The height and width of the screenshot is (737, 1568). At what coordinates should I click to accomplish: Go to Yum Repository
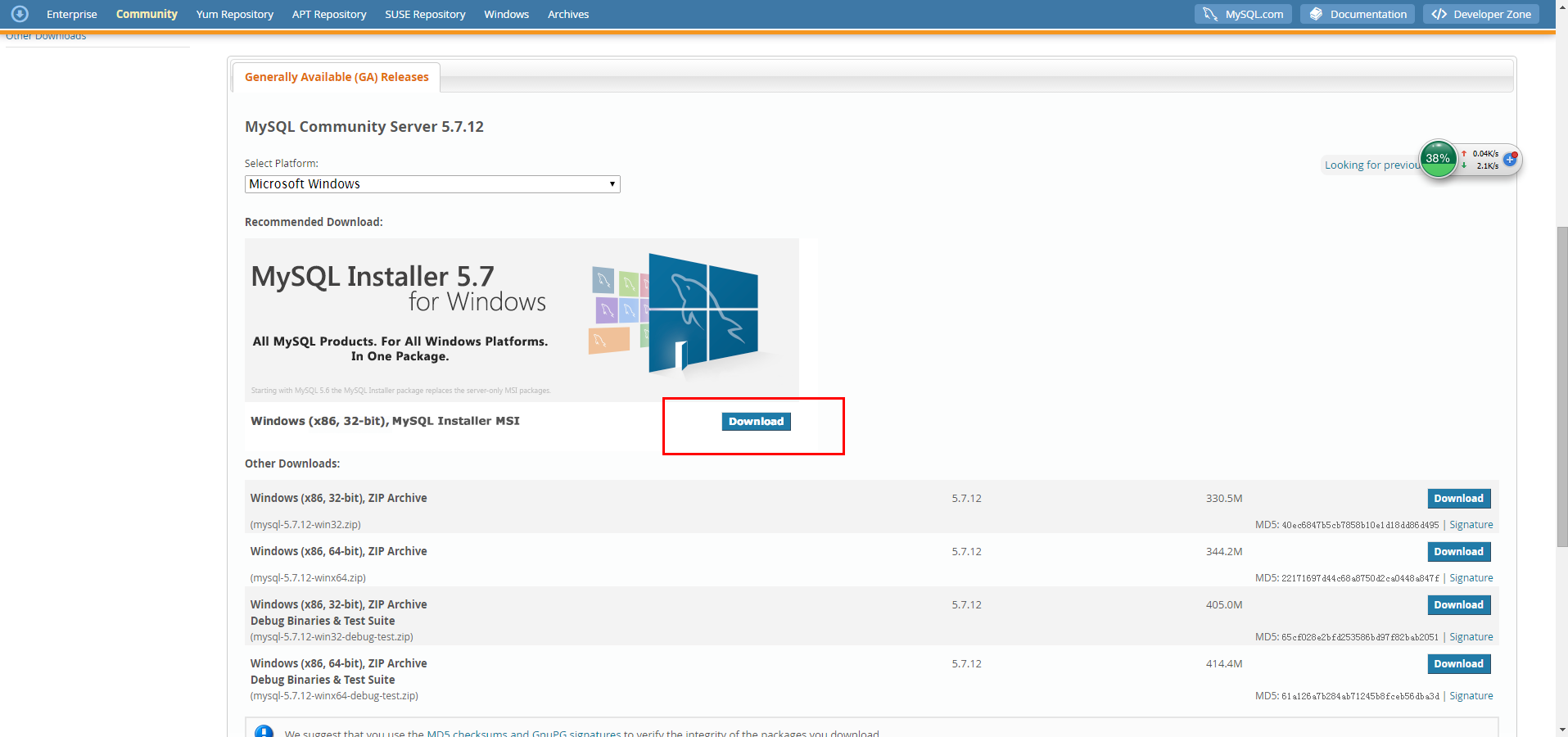235,14
